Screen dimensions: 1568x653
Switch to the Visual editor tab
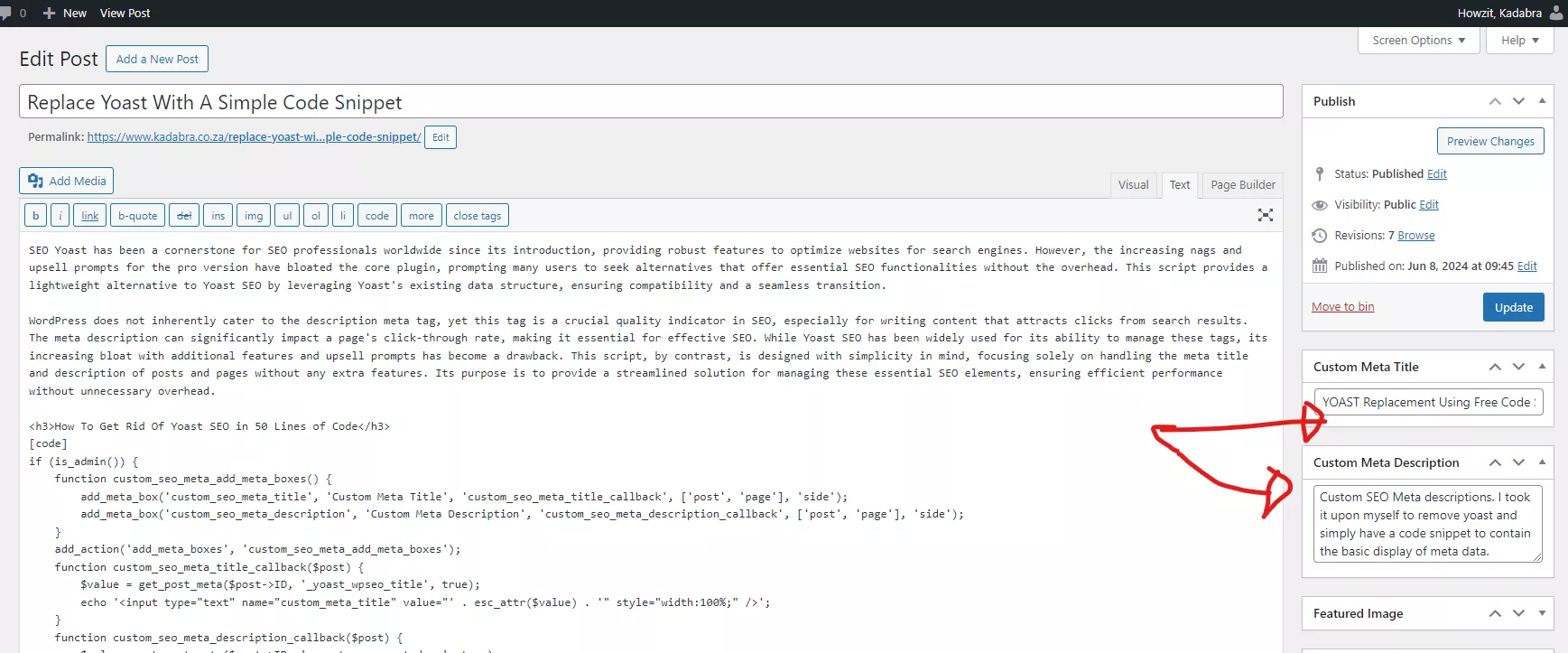point(1133,185)
